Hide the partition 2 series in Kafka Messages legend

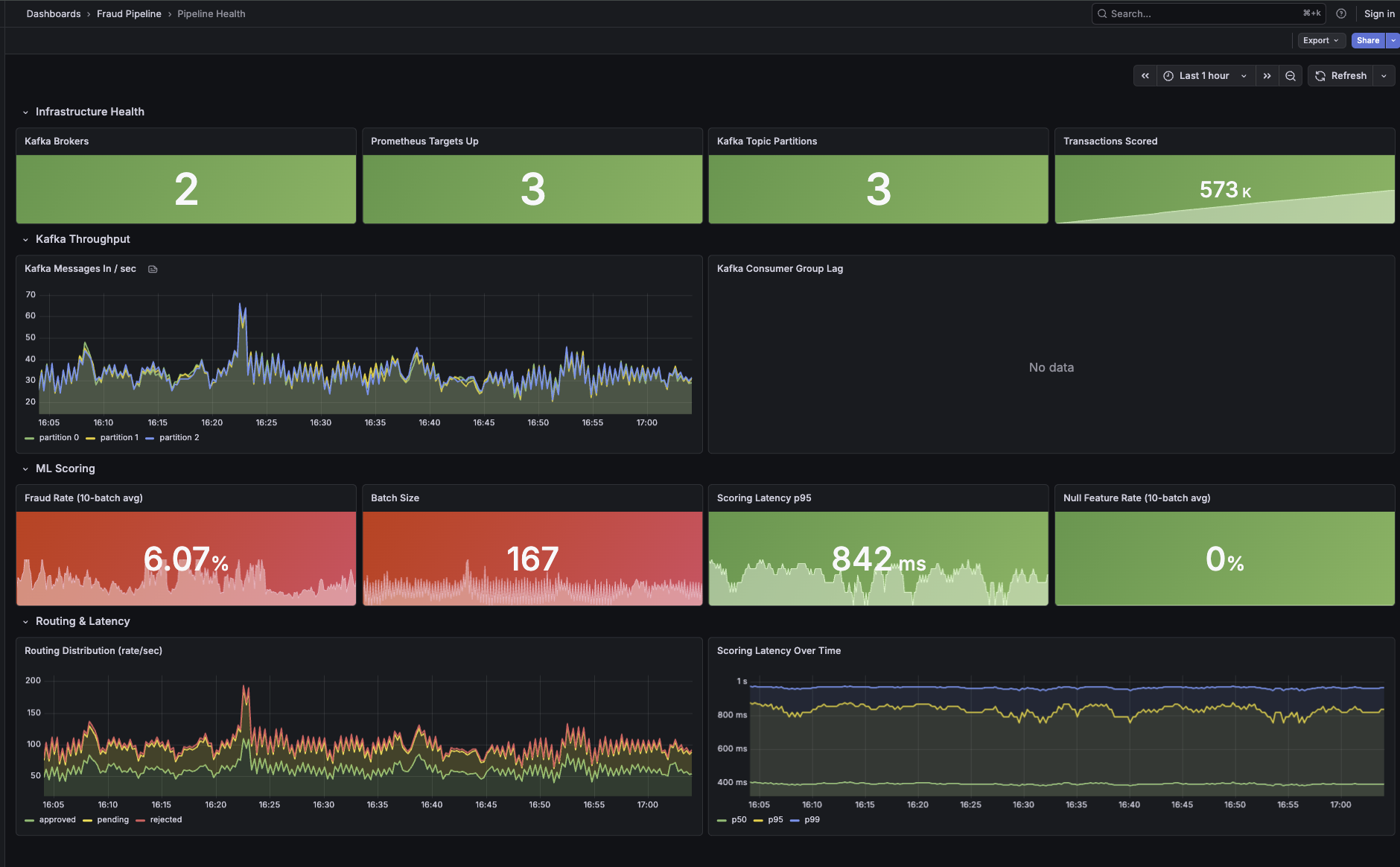(x=178, y=437)
